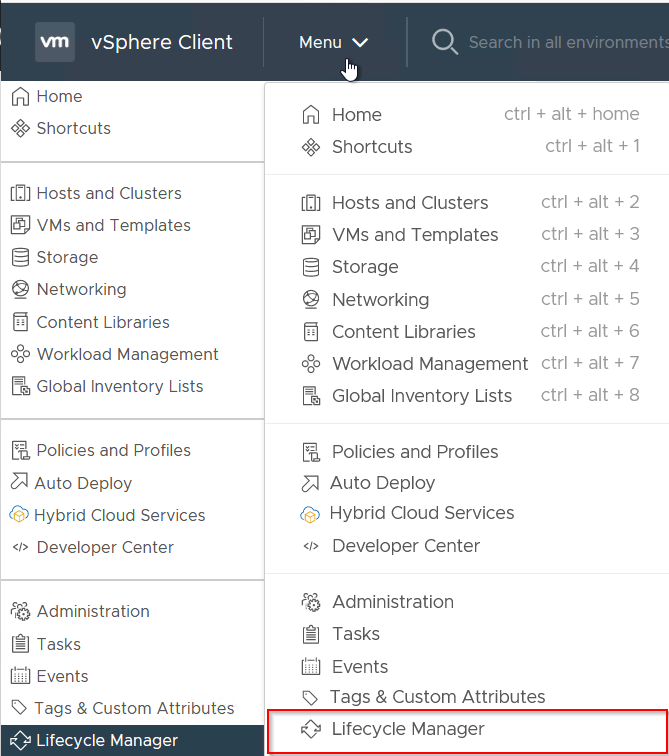Click Administration gears icon in dropdown menu
669x756 pixels.
(311, 602)
